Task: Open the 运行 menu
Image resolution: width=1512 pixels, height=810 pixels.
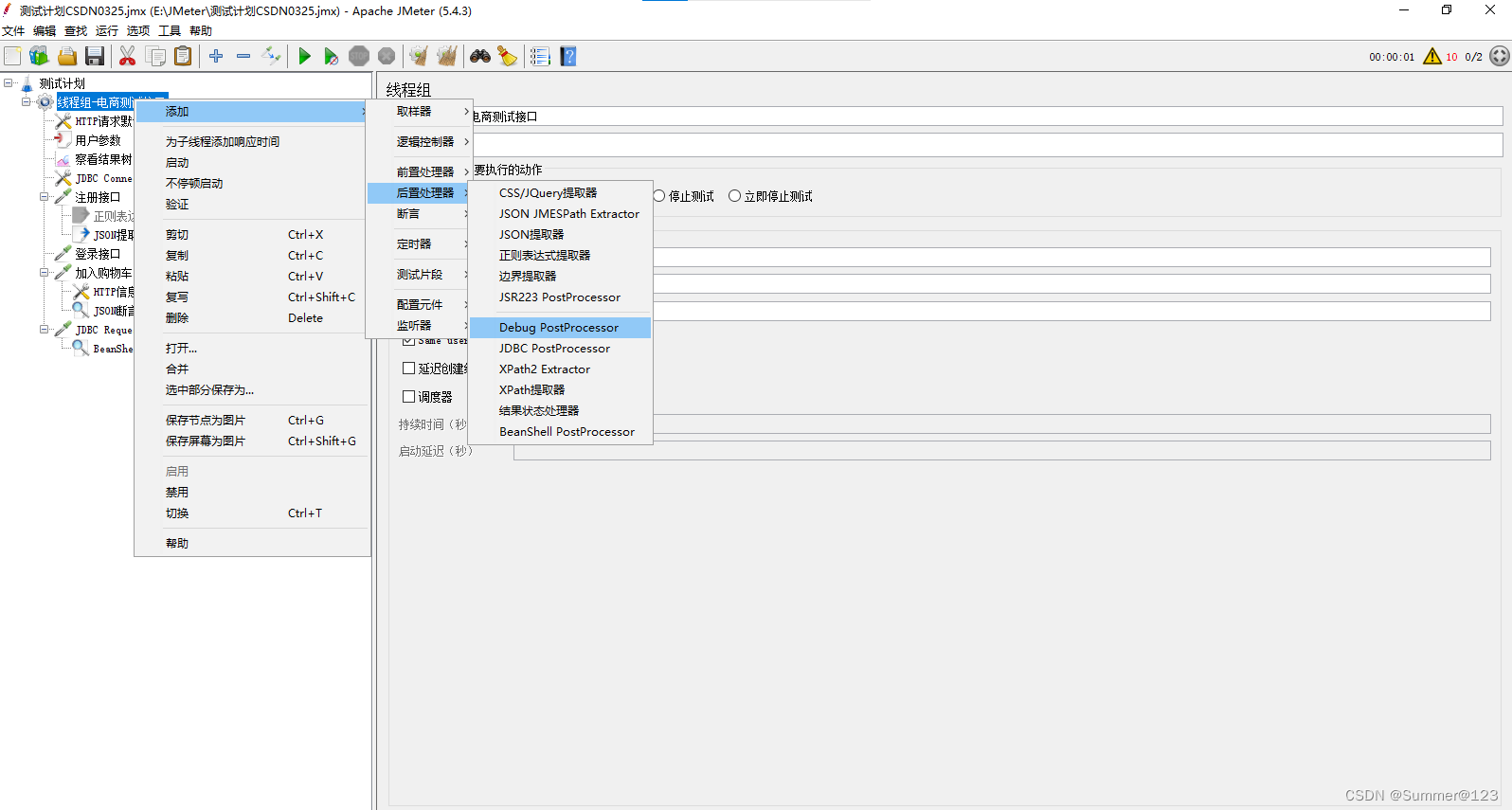Action: 107,31
